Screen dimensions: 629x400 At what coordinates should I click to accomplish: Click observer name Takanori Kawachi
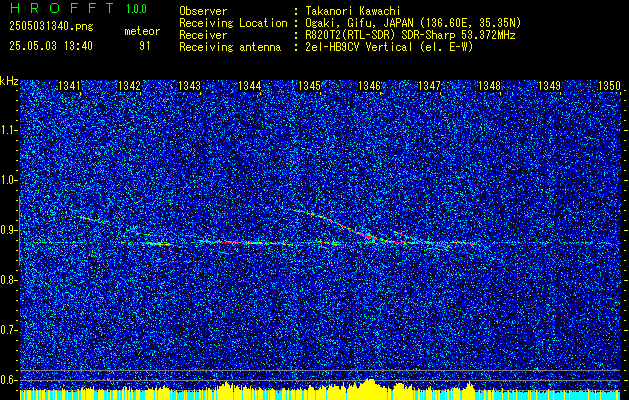(x=352, y=11)
